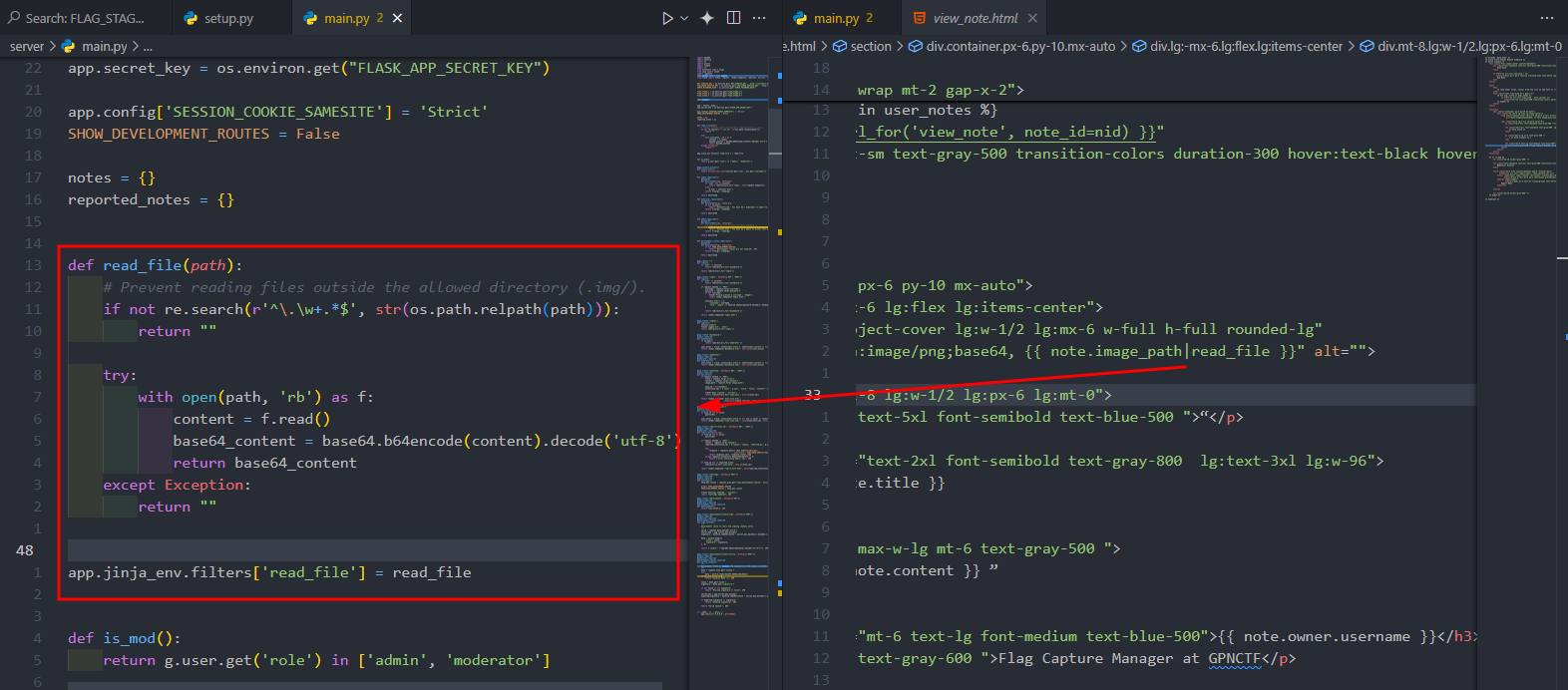Viewport: 1568px width, 690px height.
Task: Close the main.py tab in left editor
Action: (397, 18)
